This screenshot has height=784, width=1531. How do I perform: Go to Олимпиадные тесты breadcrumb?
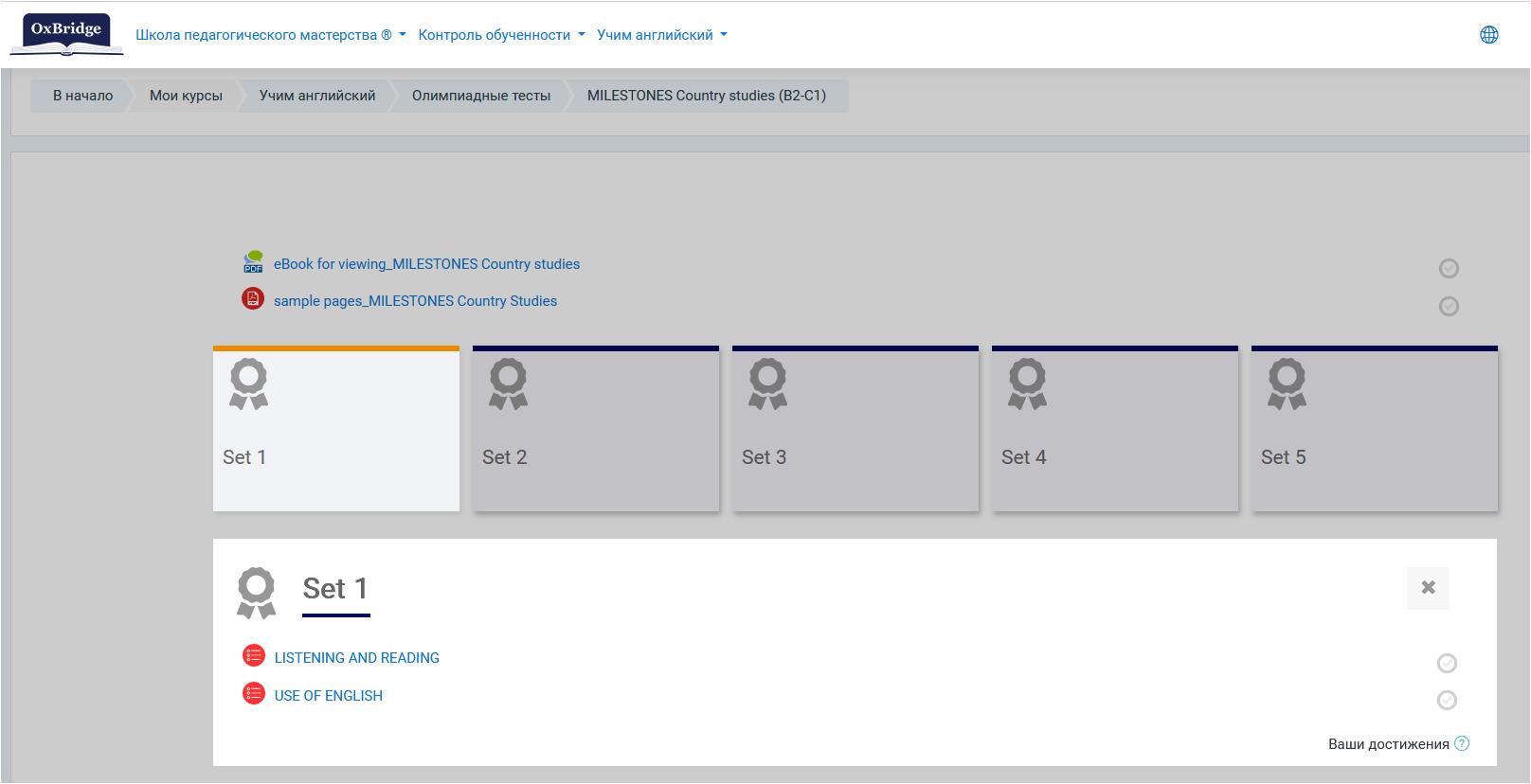click(480, 96)
